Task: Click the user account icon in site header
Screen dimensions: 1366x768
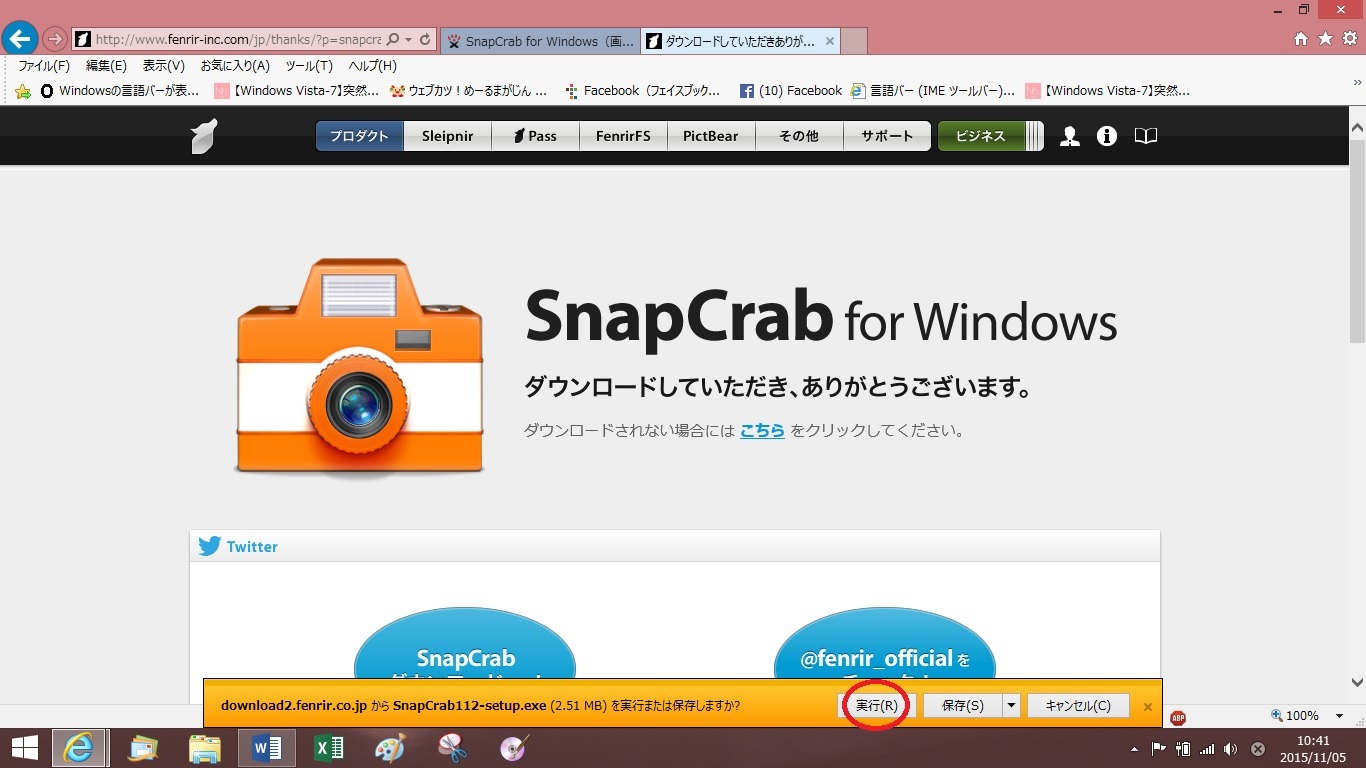Action: [1069, 136]
